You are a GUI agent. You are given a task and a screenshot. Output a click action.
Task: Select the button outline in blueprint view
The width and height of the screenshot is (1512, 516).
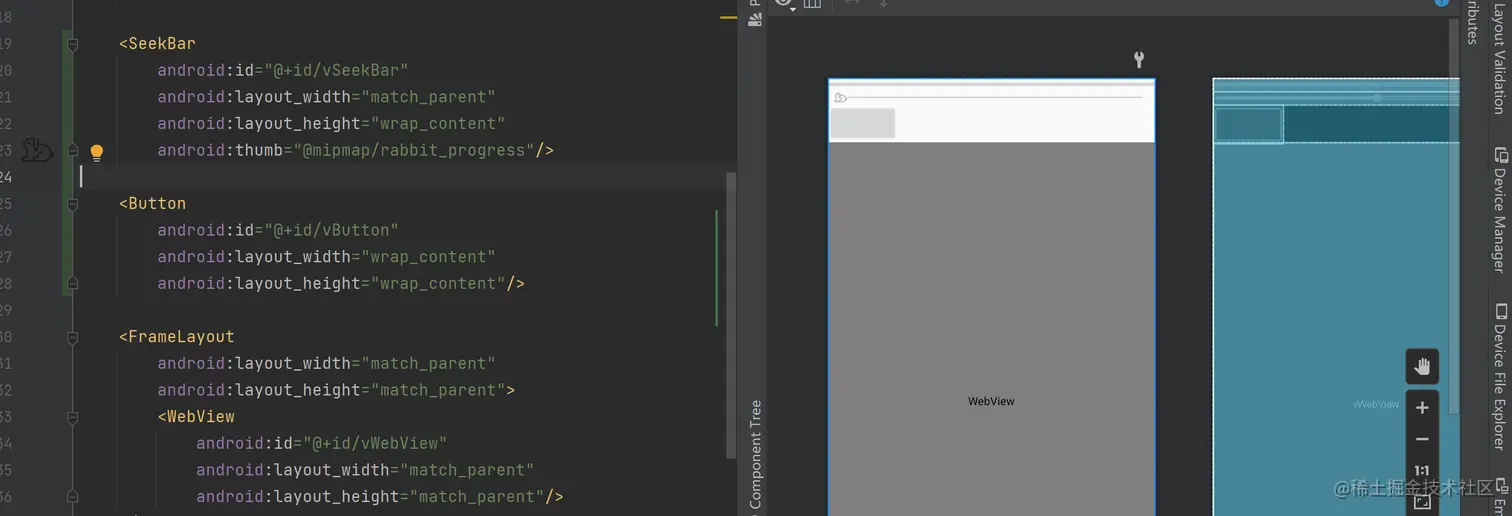click(x=1248, y=125)
